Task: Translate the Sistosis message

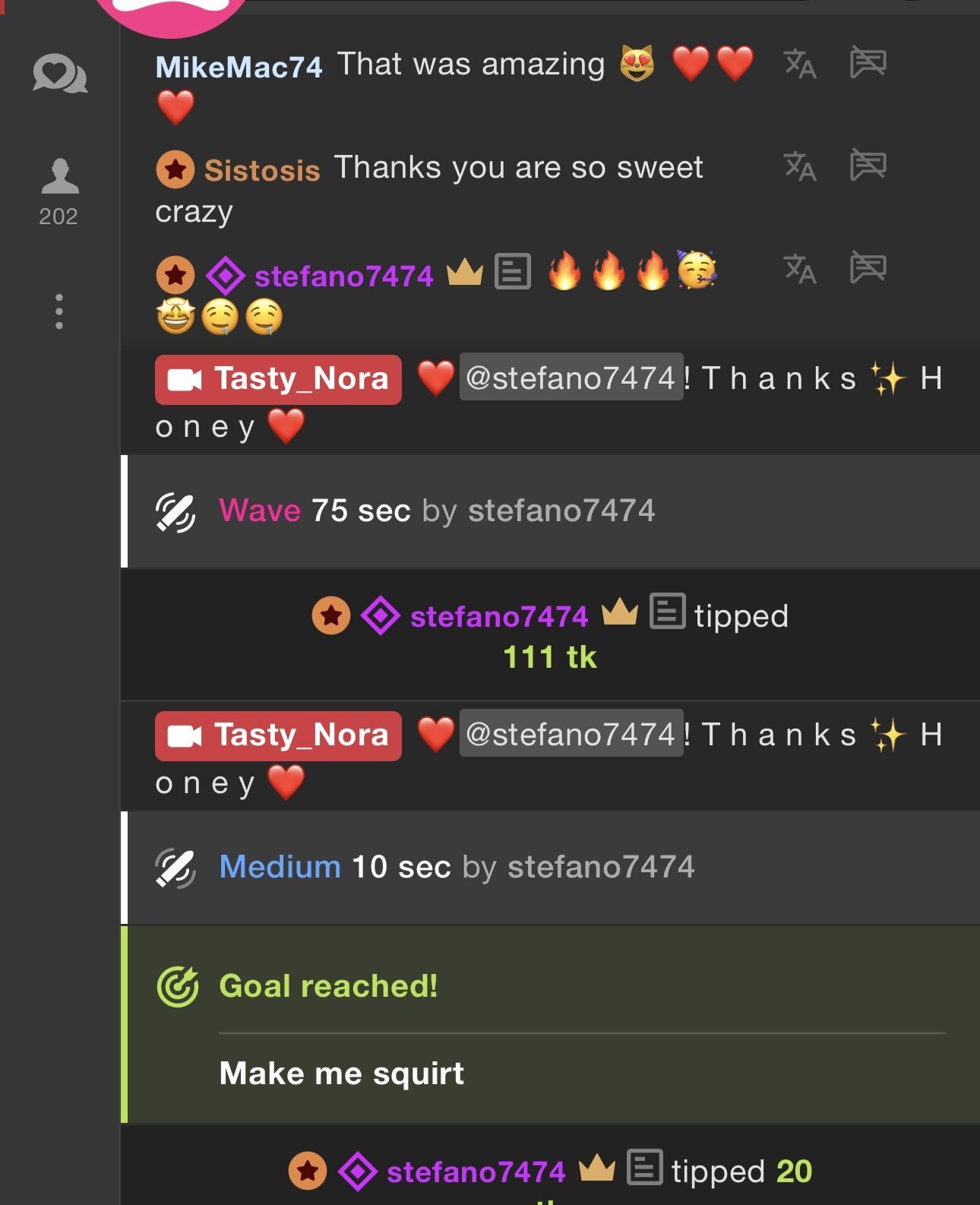Action: tap(800, 166)
